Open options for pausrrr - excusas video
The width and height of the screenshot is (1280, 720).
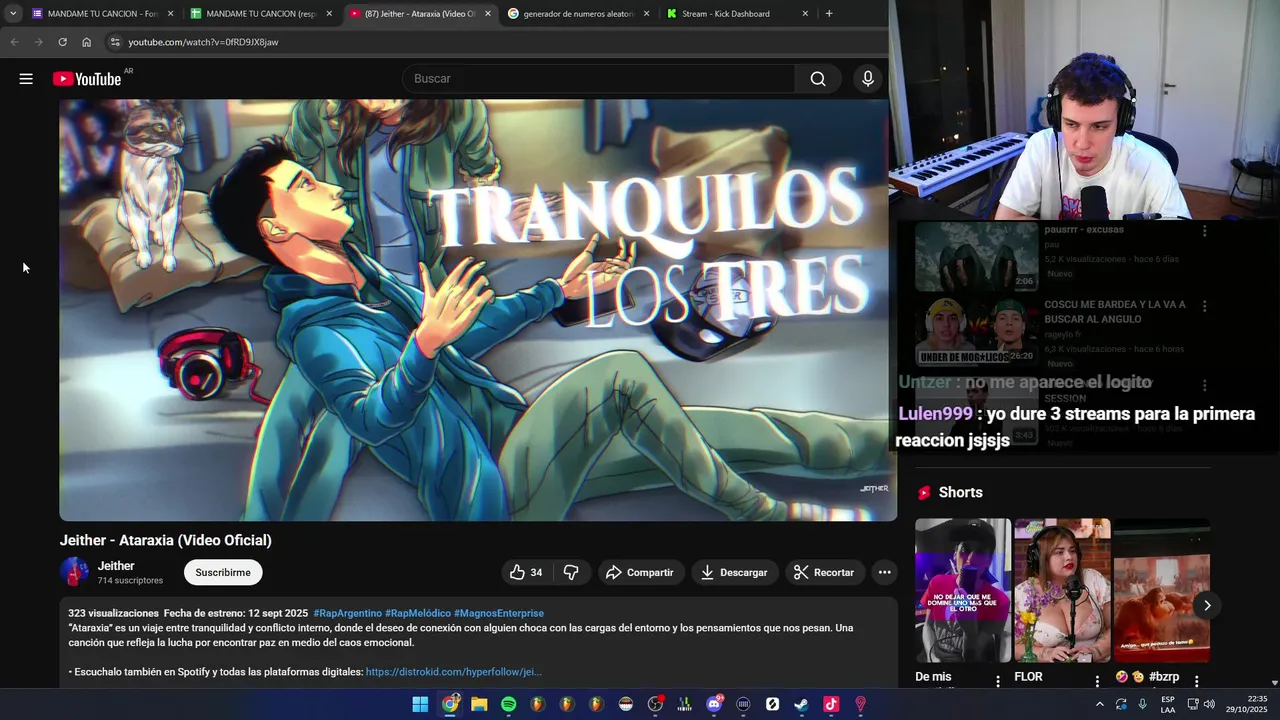[x=1204, y=231]
